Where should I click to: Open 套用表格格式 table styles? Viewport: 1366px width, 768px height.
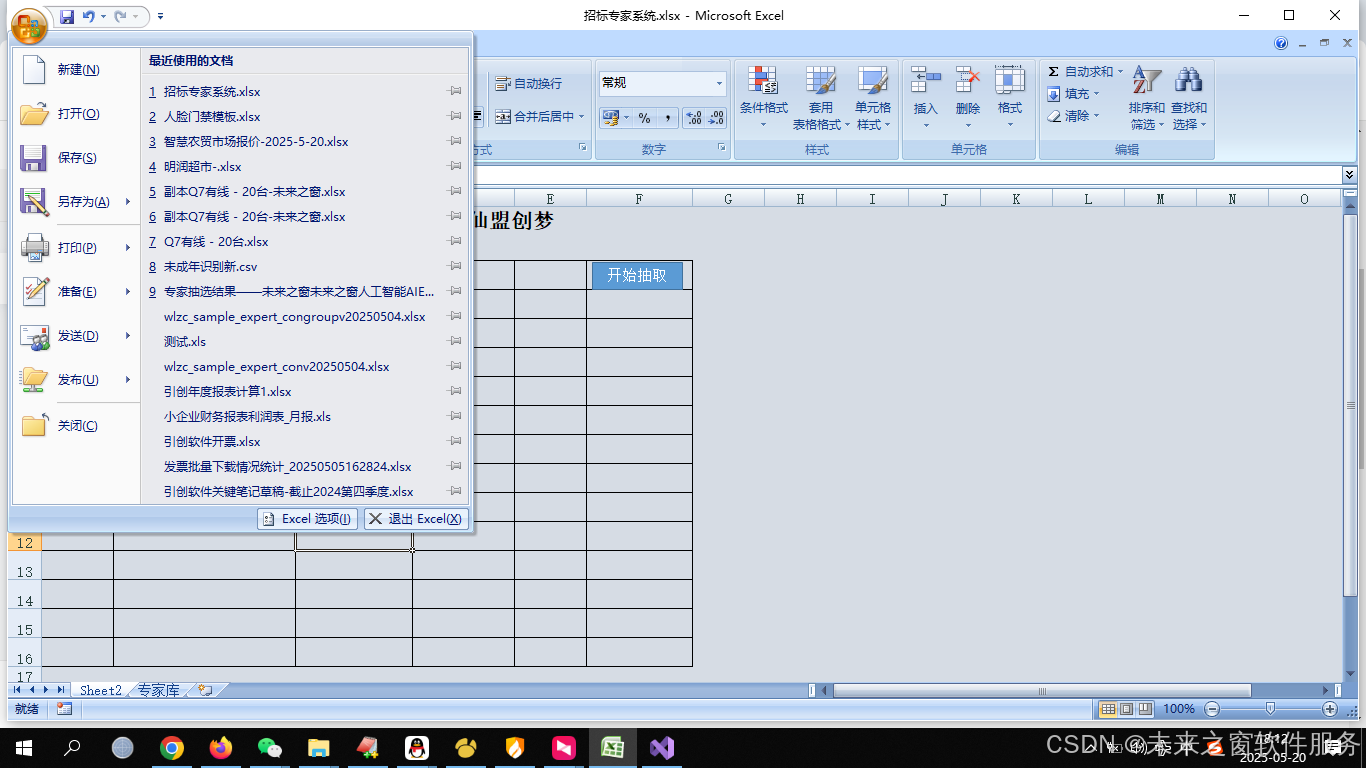point(821,98)
